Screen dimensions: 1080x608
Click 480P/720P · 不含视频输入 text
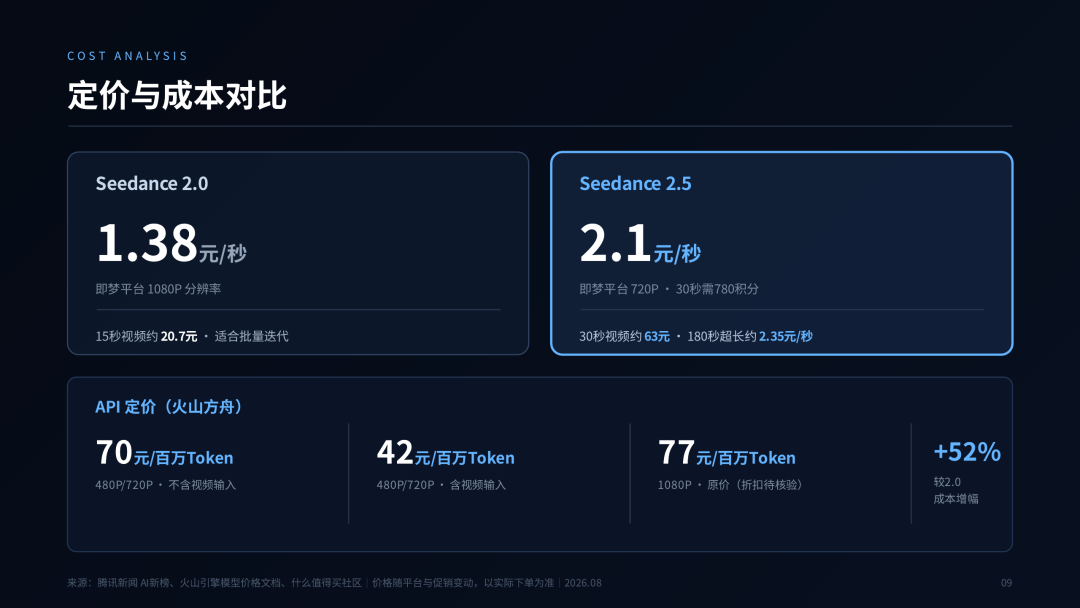point(165,485)
